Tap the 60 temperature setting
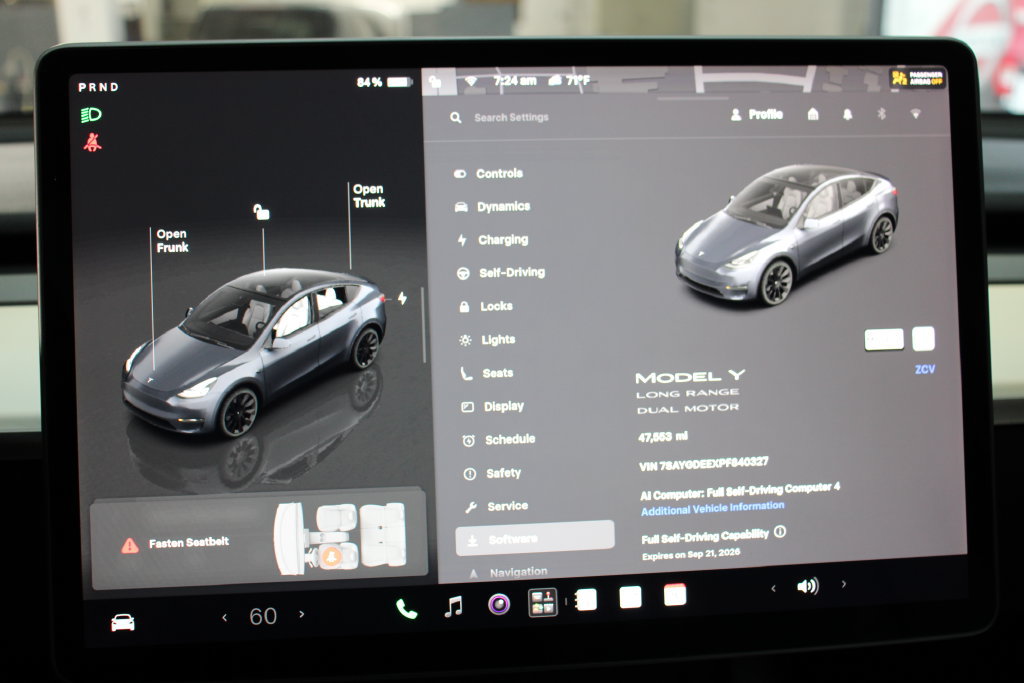Viewport: 1024px width, 683px height. click(x=263, y=616)
